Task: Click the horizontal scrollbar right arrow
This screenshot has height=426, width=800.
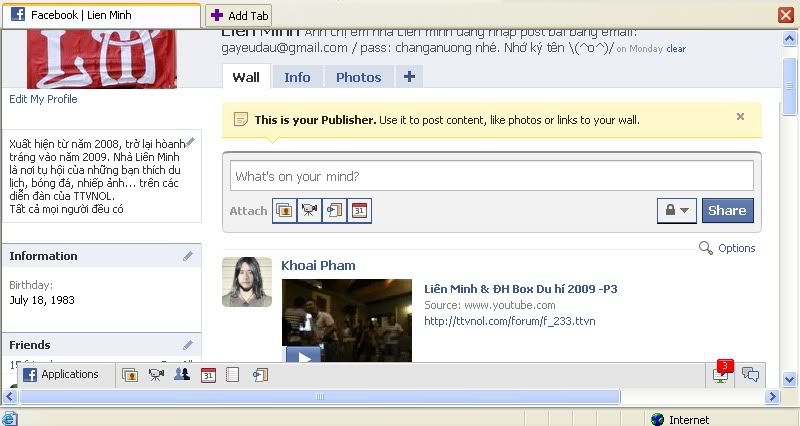Action: pos(772,396)
